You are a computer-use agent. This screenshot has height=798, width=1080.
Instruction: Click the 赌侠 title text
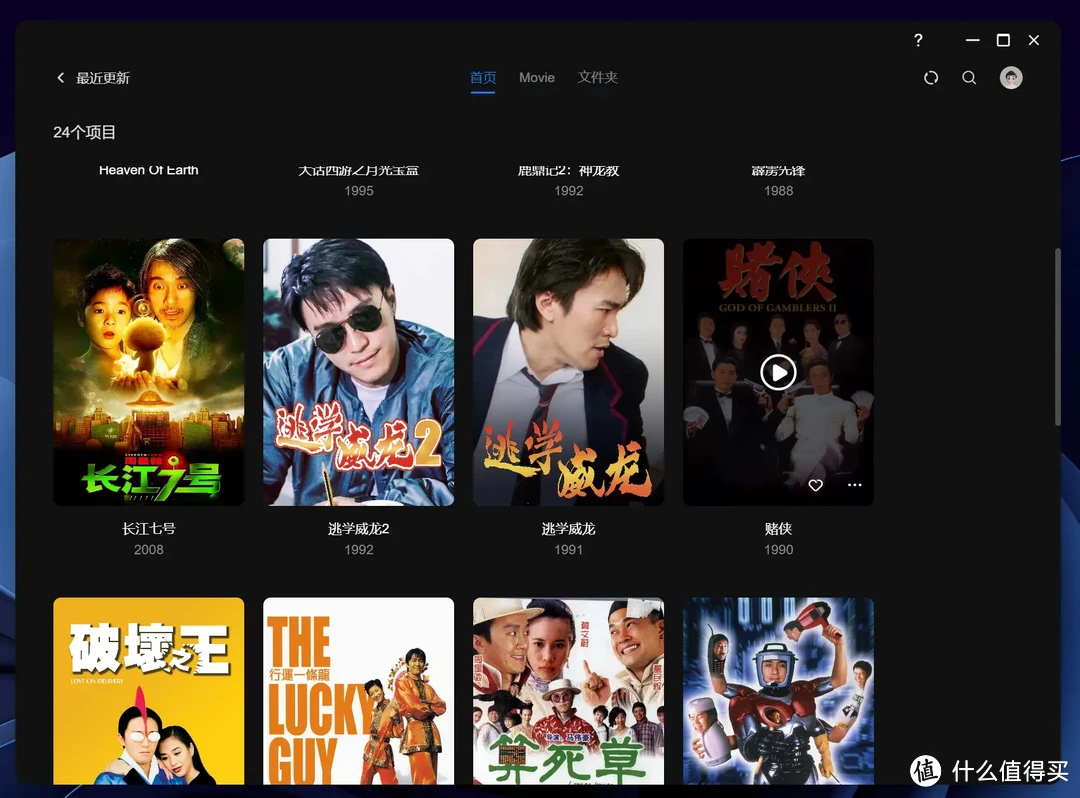778,529
